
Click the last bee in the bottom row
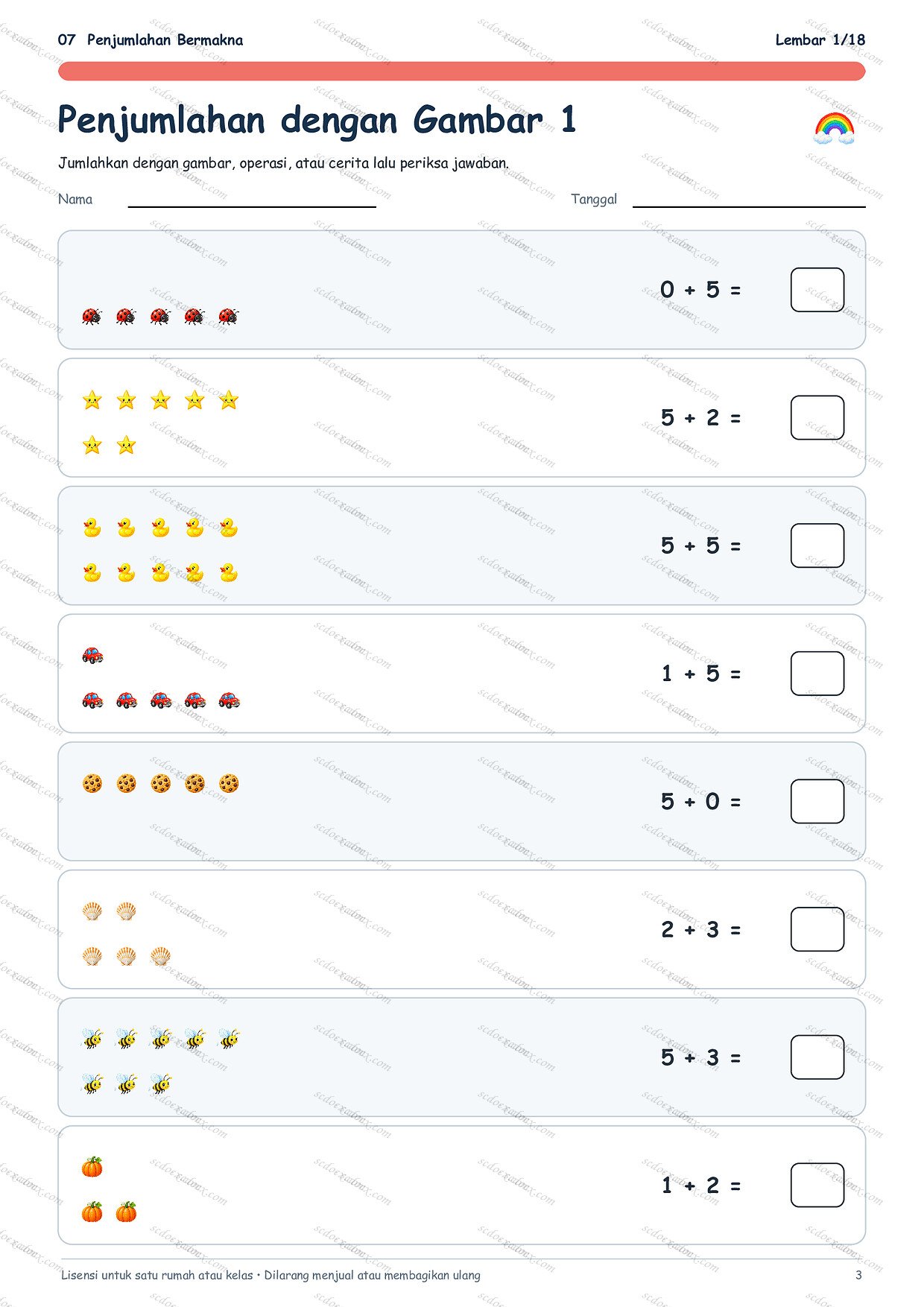pos(161,1083)
